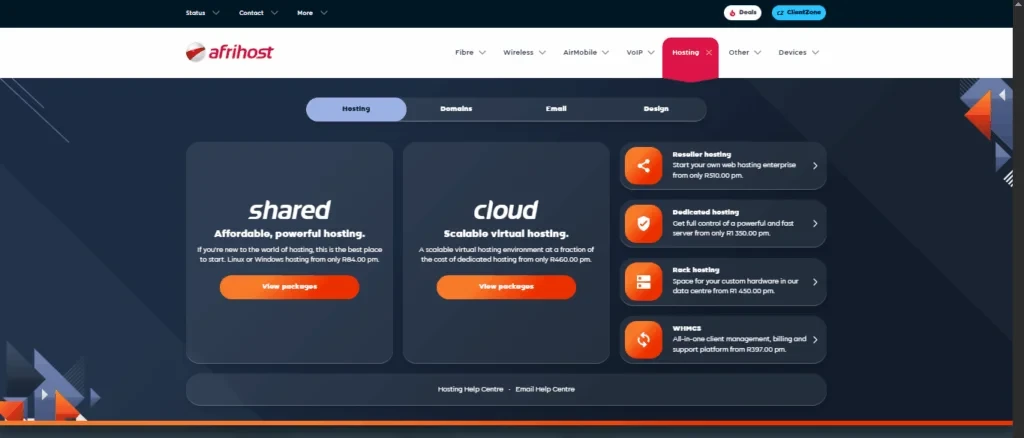Click the active Hosting nav item
Viewport: 1024px width, 438px height.
[x=690, y=58]
